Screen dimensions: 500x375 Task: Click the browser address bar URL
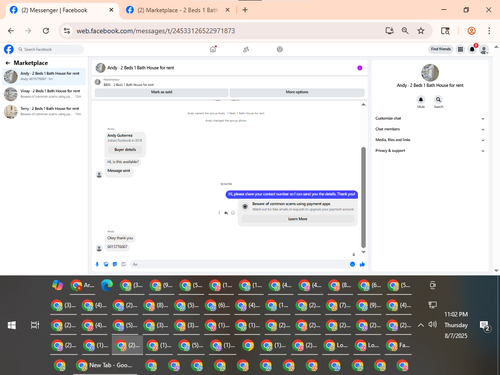coord(156,31)
